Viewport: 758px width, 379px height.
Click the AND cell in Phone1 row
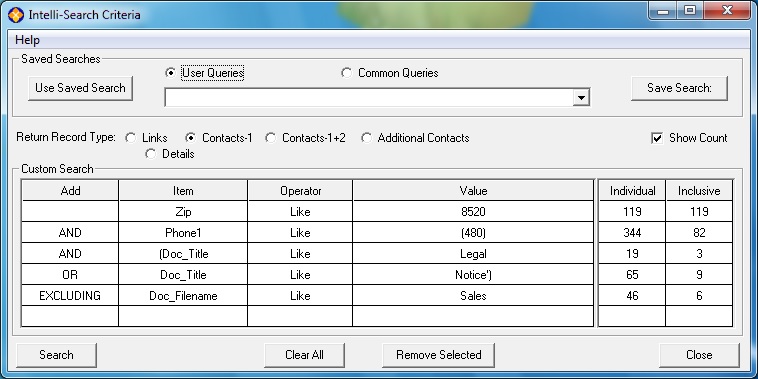click(70, 233)
